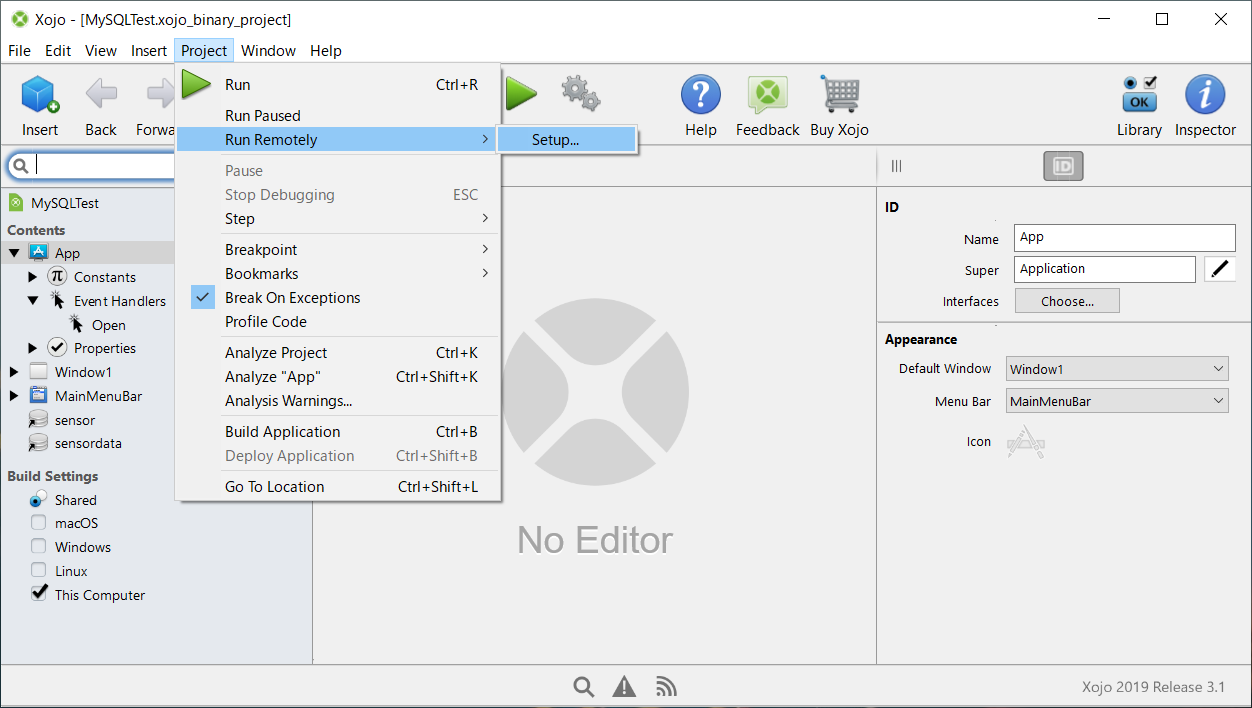Screen dimensions: 1252x708
Task: Expand the Constants tree node
Action: click(33, 277)
